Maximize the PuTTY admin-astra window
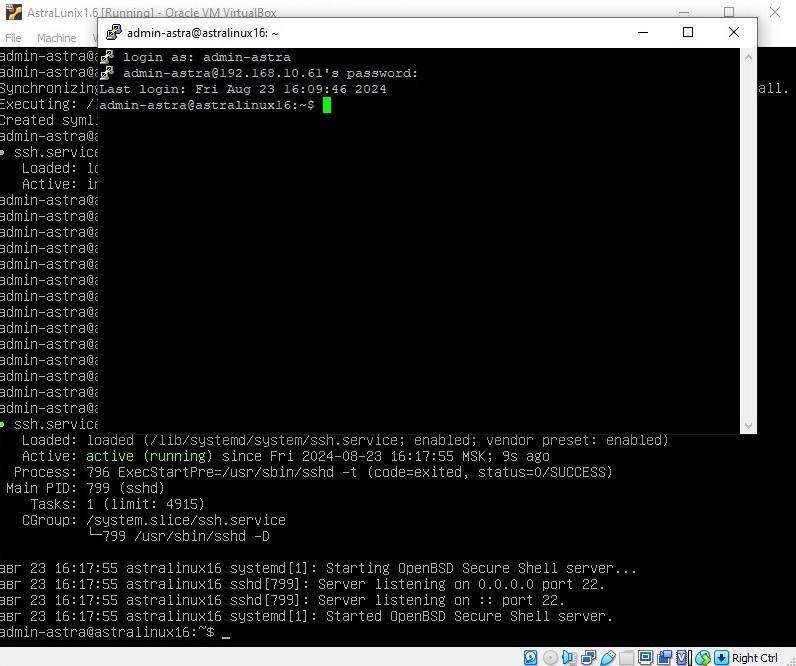Image resolution: width=796 pixels, height=666 pixels. coord(688,32)
